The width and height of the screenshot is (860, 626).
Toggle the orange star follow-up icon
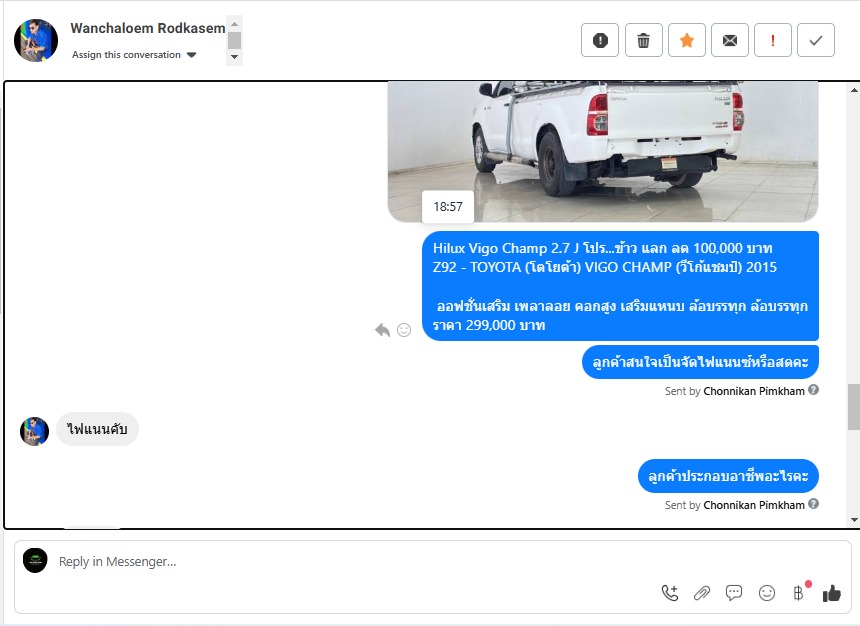pos(687,40)
